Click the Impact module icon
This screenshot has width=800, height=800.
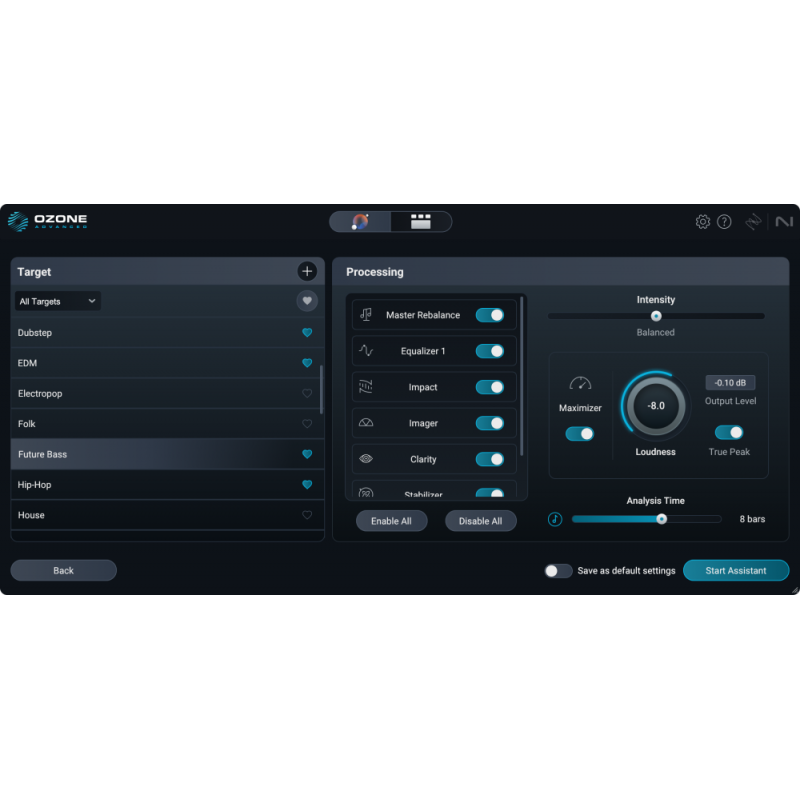click(367, 386)
